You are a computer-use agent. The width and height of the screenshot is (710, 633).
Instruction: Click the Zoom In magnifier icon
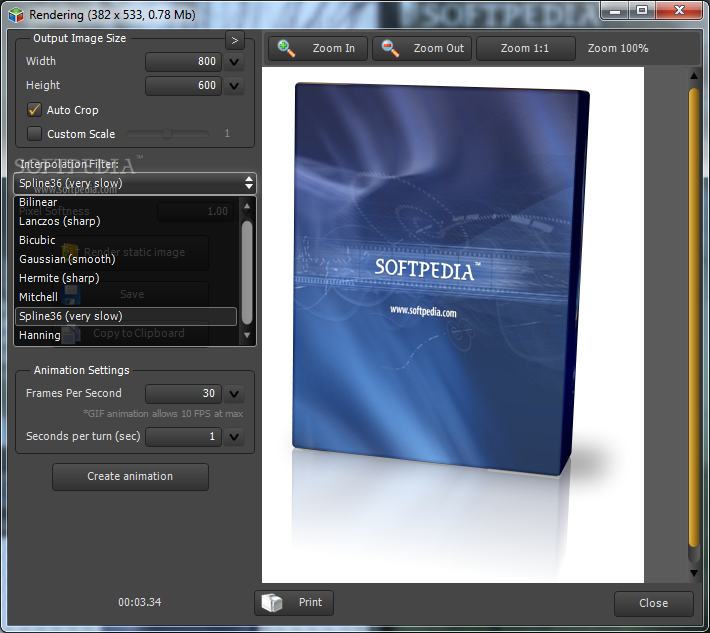(286, 48)
